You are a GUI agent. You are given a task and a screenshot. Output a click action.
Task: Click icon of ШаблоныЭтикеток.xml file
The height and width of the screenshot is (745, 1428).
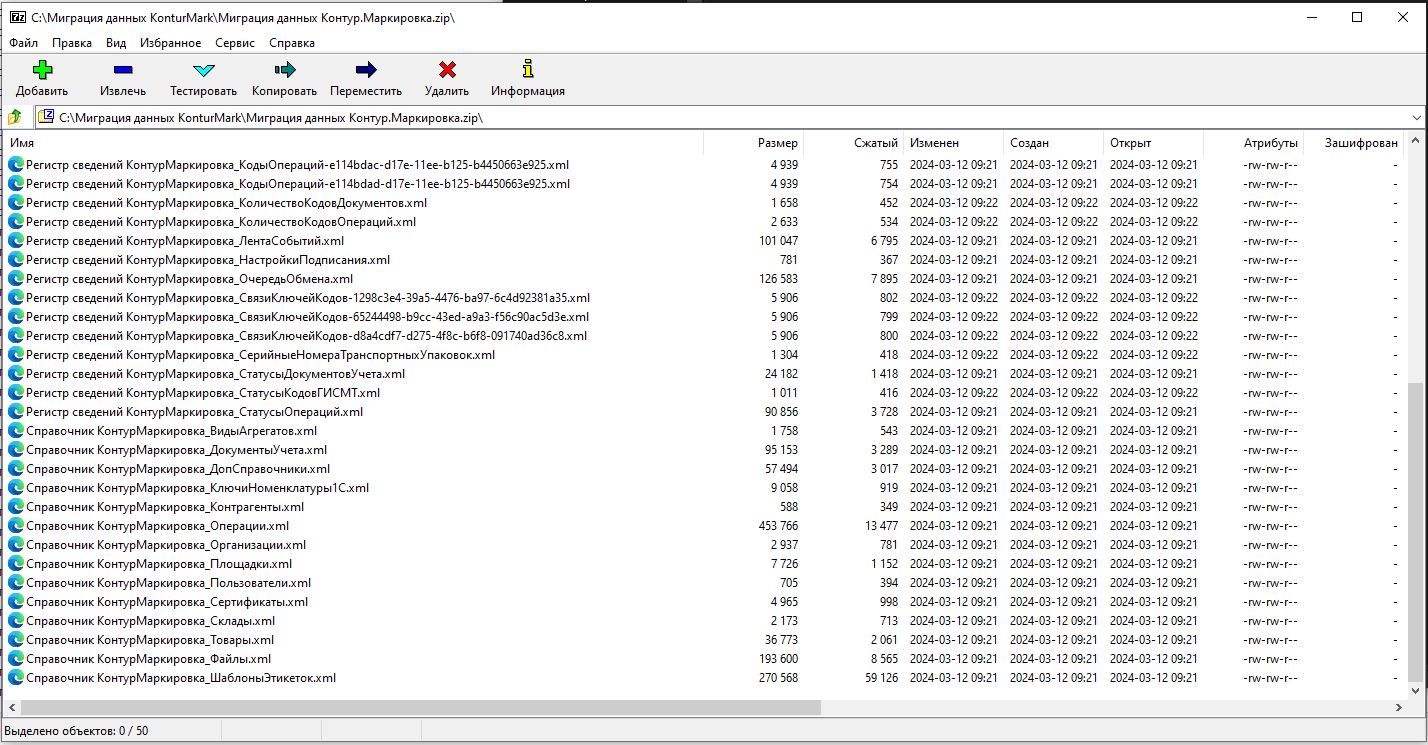click(15, 678)
